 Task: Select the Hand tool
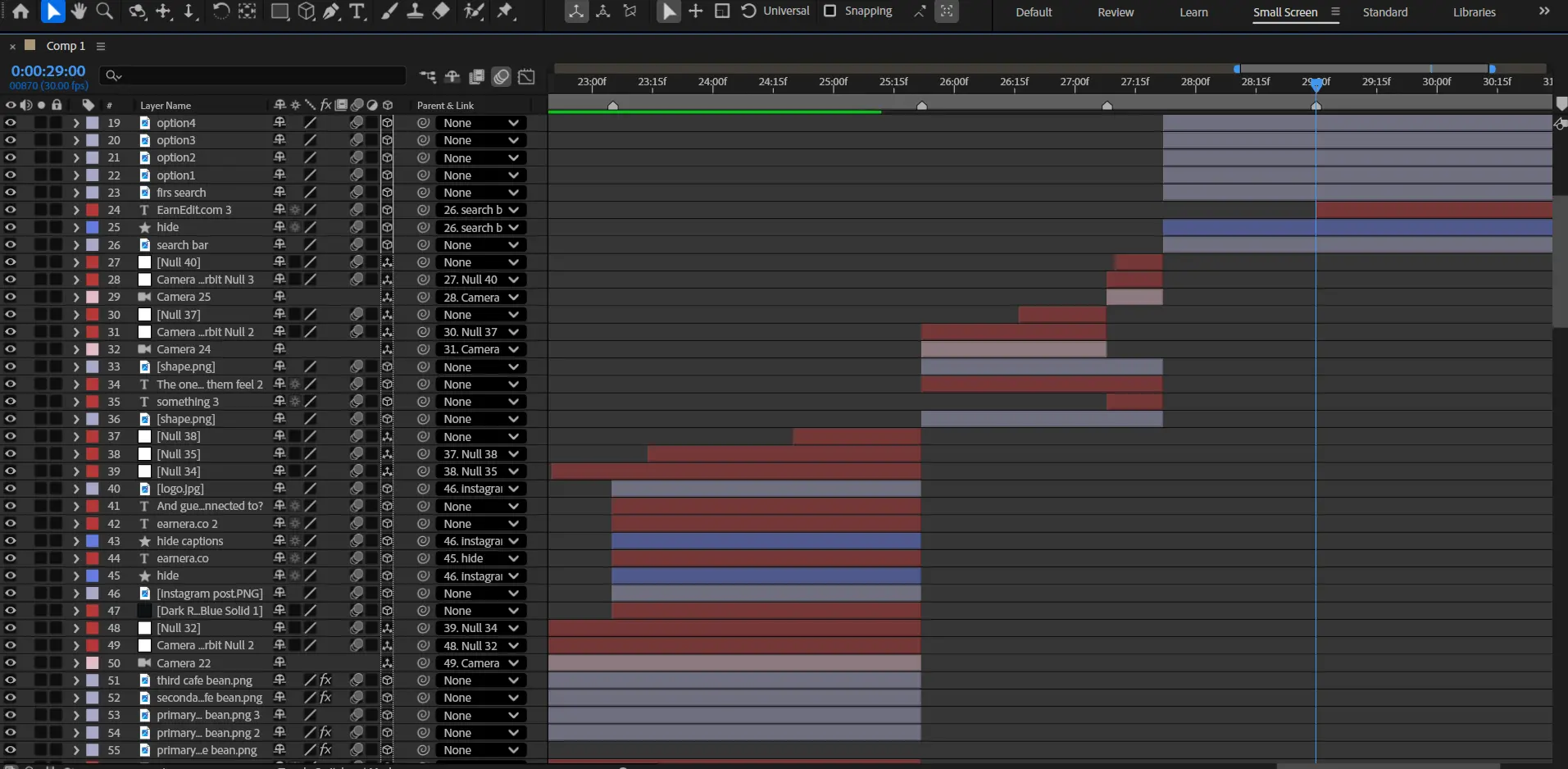pos(79,11)
